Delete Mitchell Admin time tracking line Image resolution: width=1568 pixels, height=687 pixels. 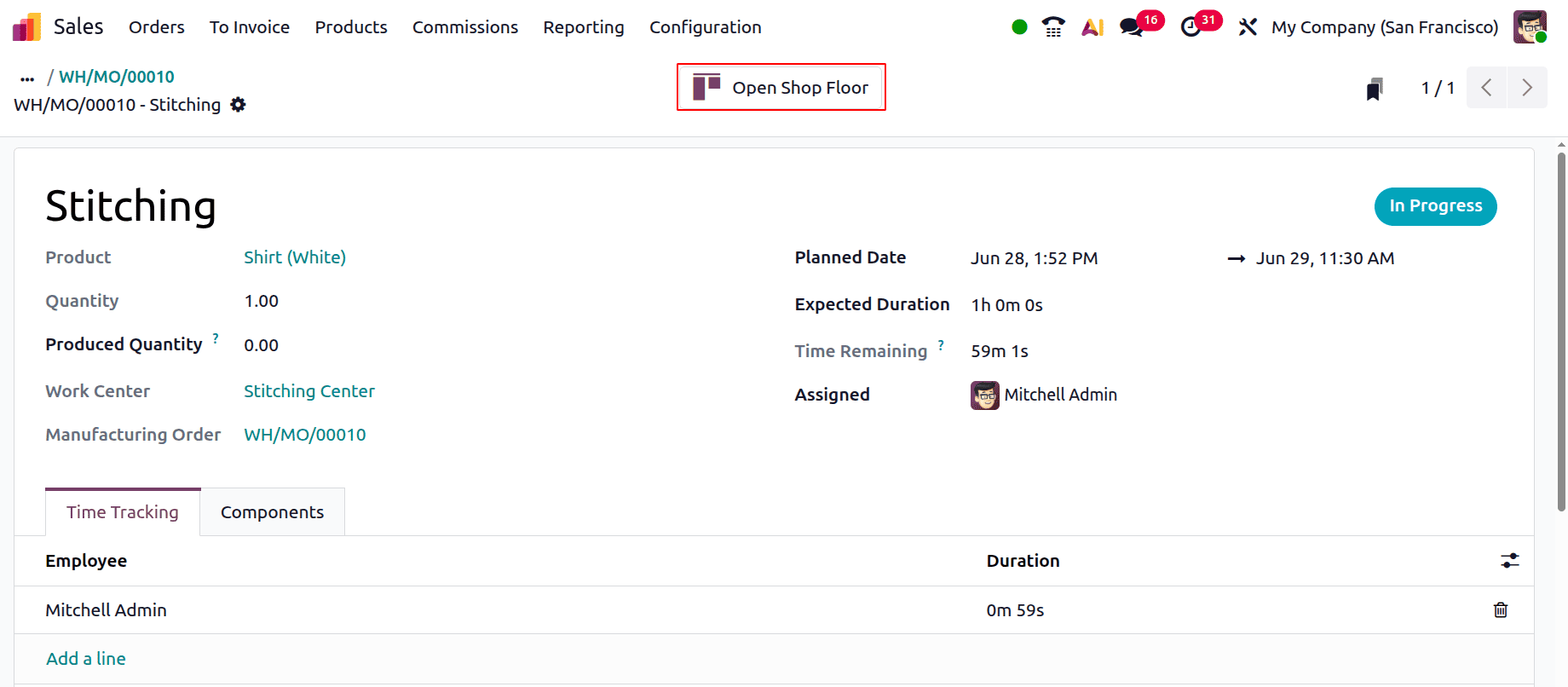tap(1501, 610)
